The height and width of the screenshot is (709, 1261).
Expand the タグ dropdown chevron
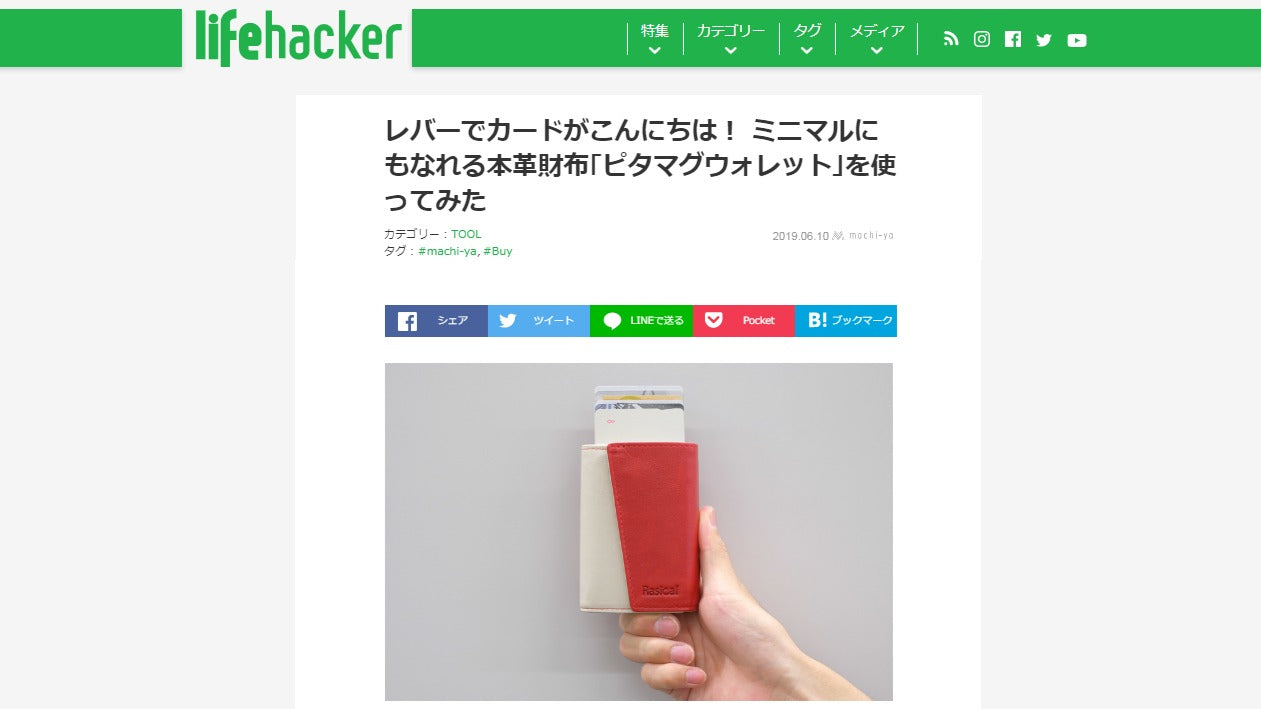[x=807, y=50]
